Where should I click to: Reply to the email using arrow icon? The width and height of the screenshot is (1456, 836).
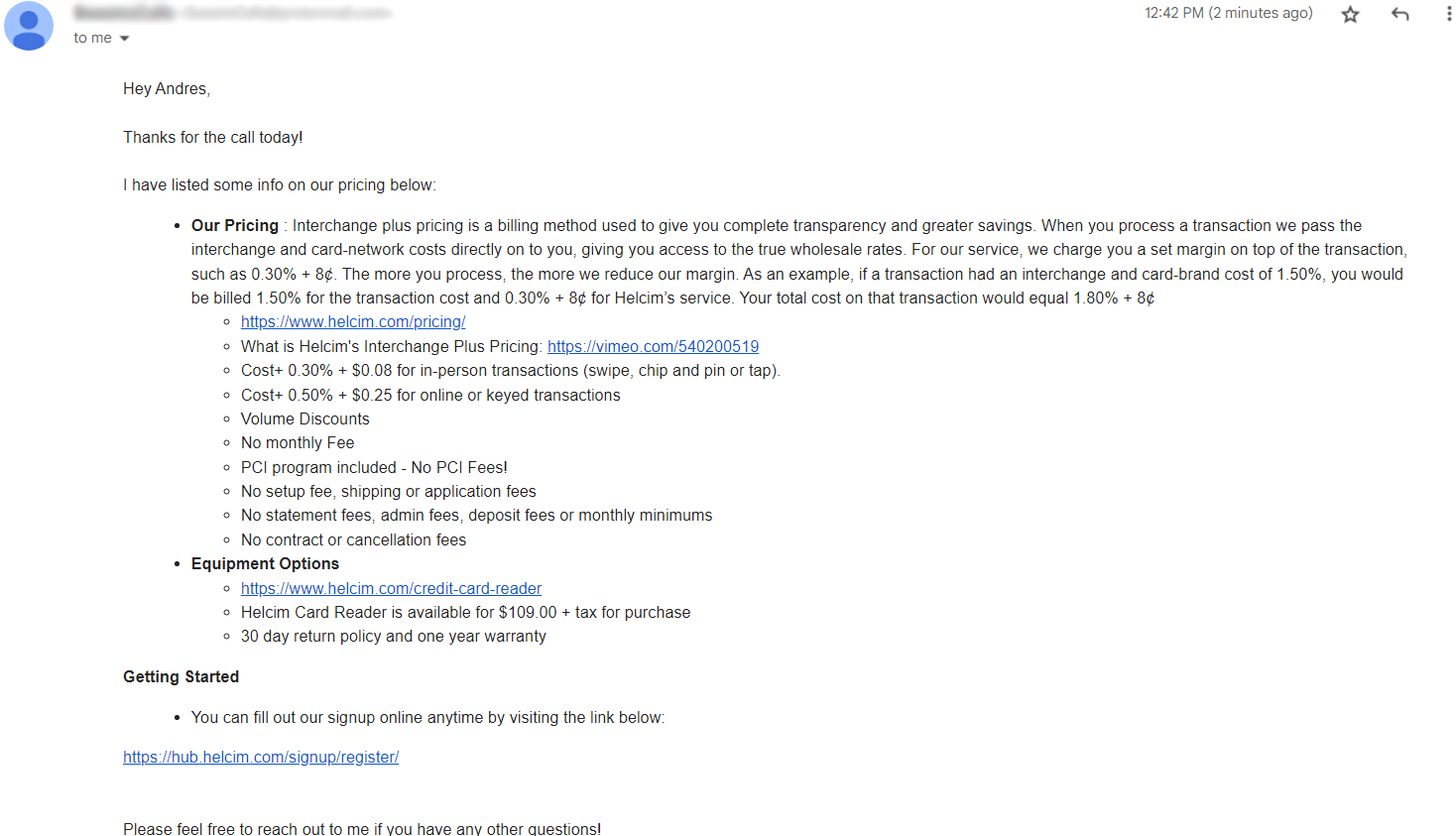coord(1400,14)
